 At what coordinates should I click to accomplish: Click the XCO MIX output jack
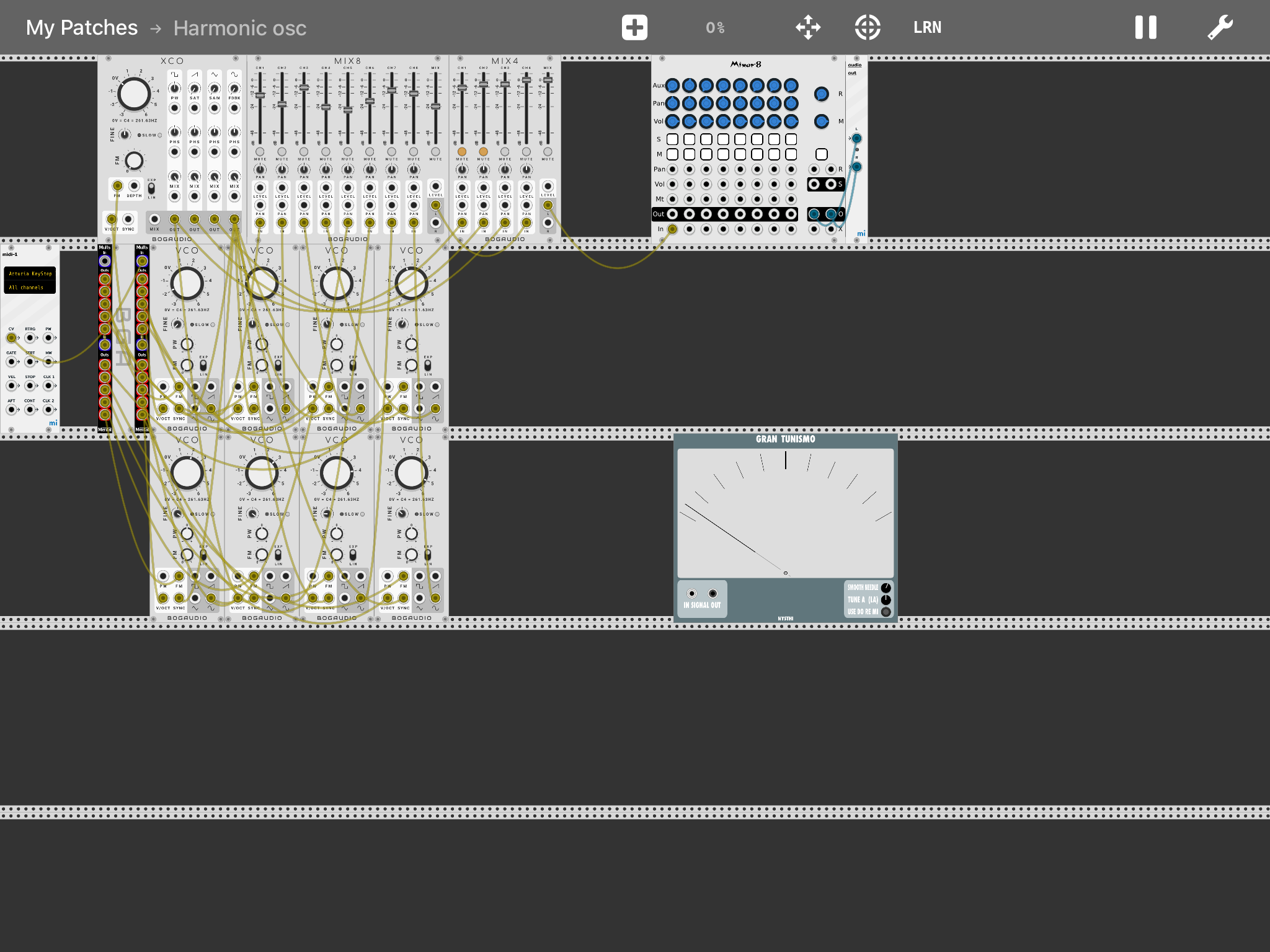154,219
